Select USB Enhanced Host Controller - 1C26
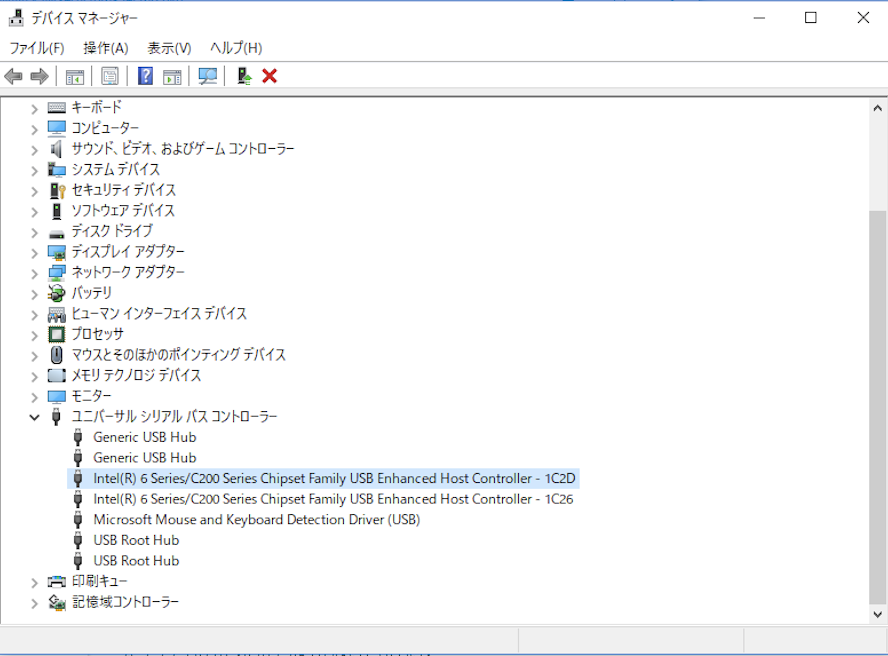 click(333, 499)
